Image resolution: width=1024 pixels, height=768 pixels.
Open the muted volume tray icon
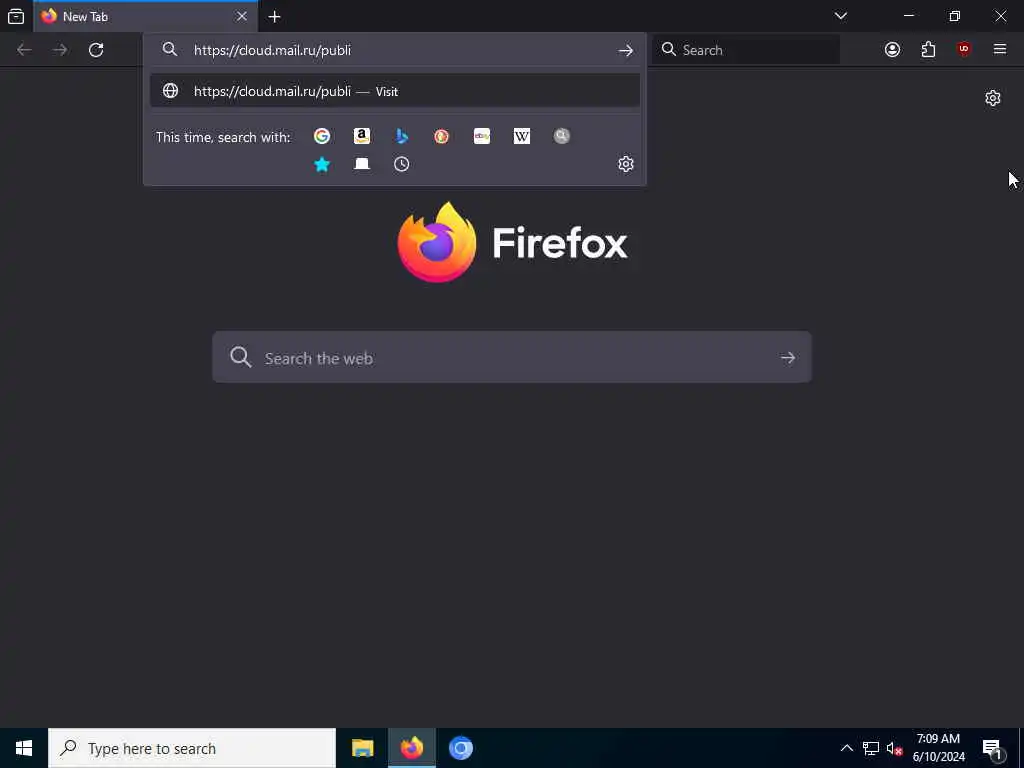tap(894, 749)
